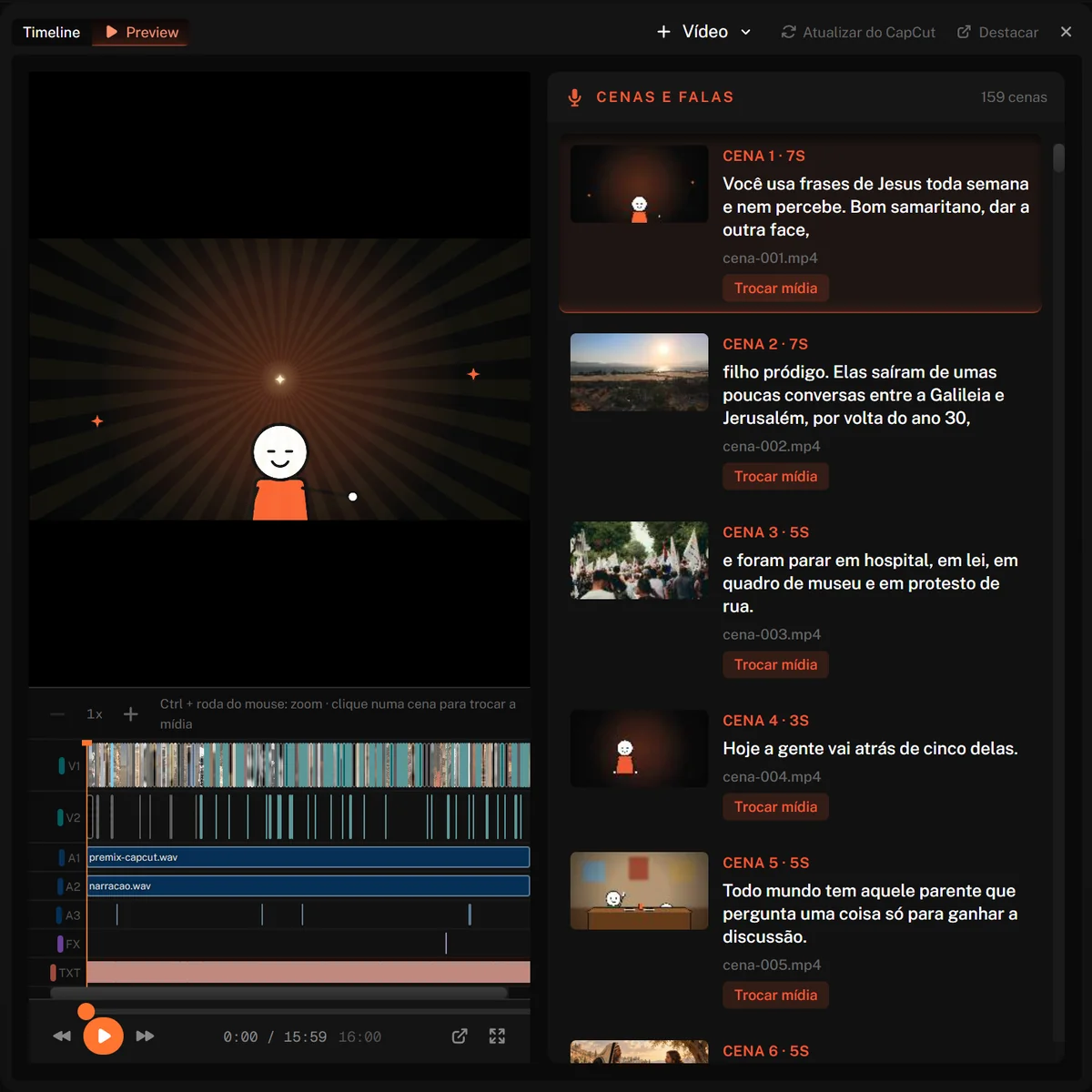The width and height of the screenshot is (1092, 1092).
Task: Click Atualizar do CapCut
Action: [x=858, y=32]
